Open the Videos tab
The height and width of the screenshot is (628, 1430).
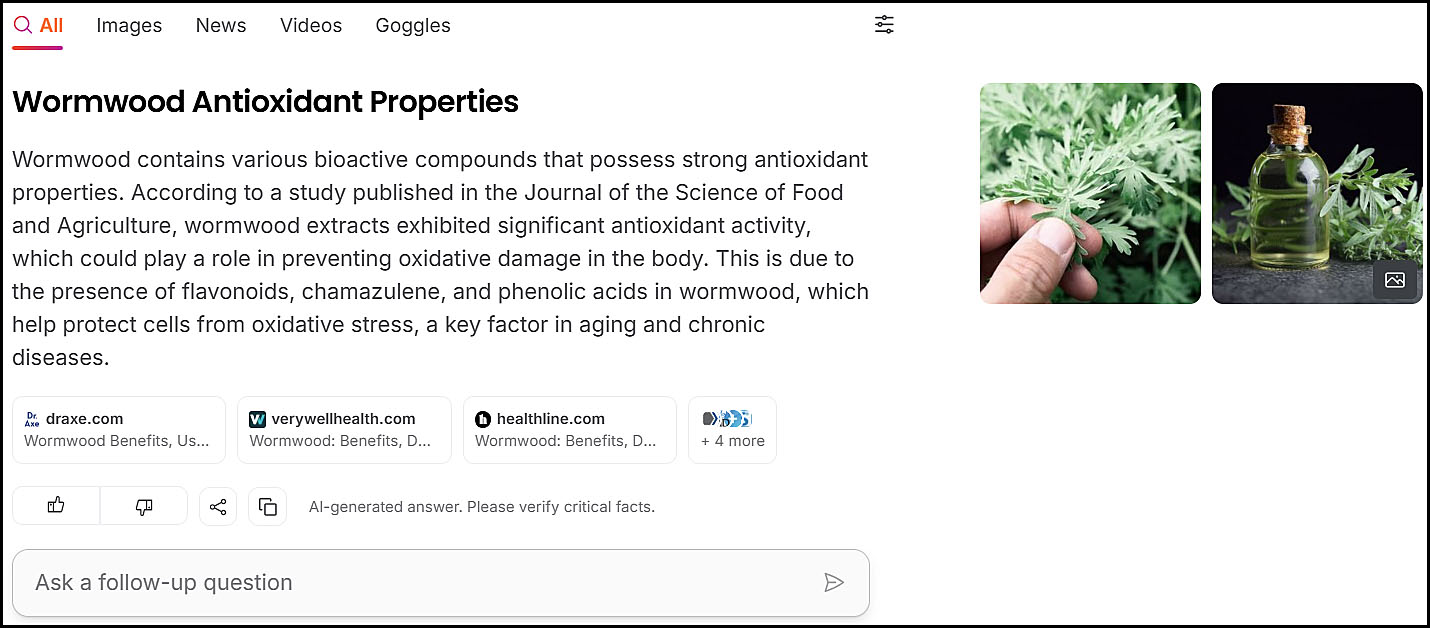pyautogui.click(x=311, y=26)
